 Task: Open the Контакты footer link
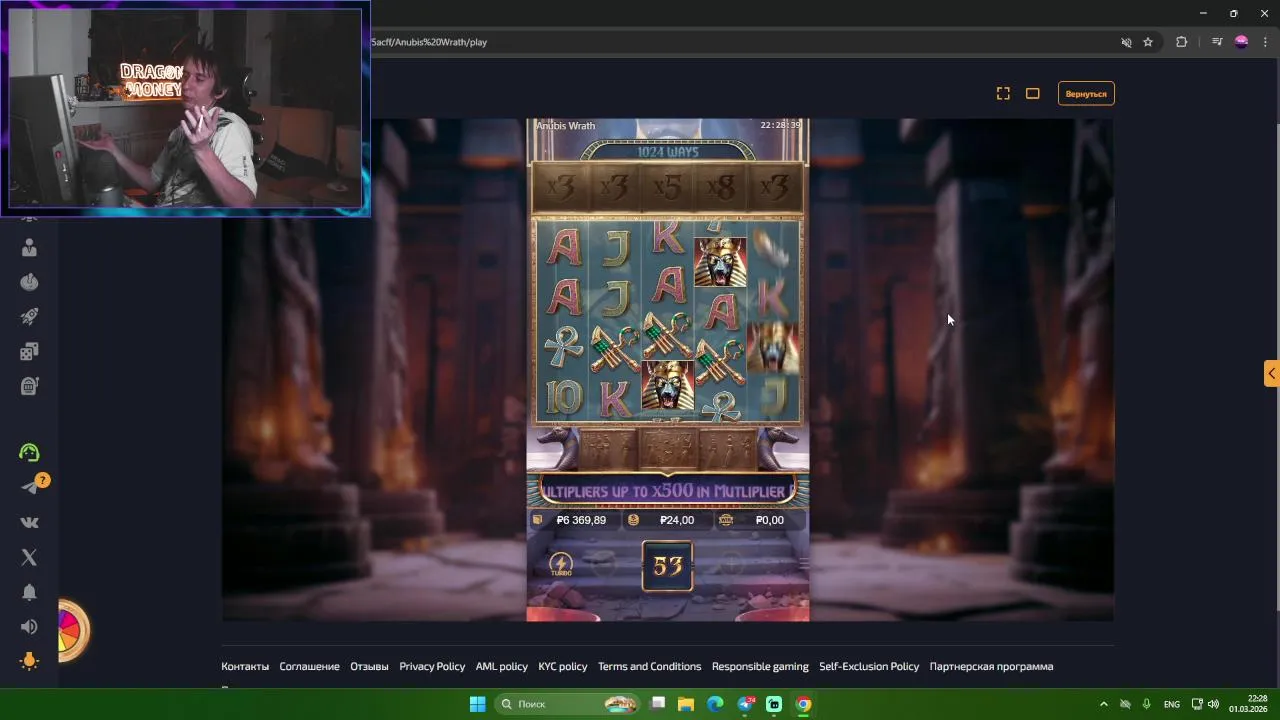tap(245, 666)
